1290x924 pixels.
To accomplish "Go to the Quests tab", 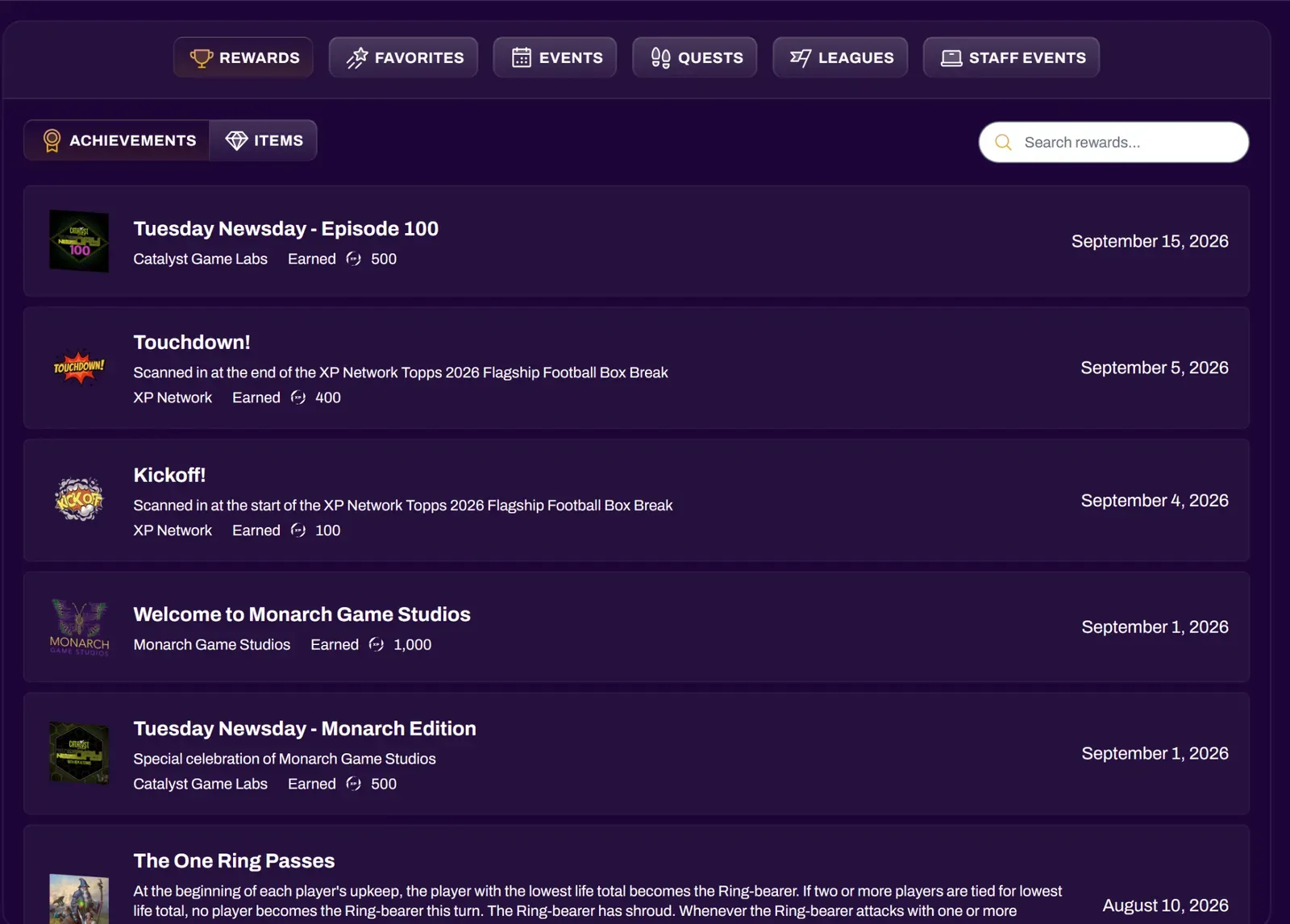I will [x=695, y=57].
